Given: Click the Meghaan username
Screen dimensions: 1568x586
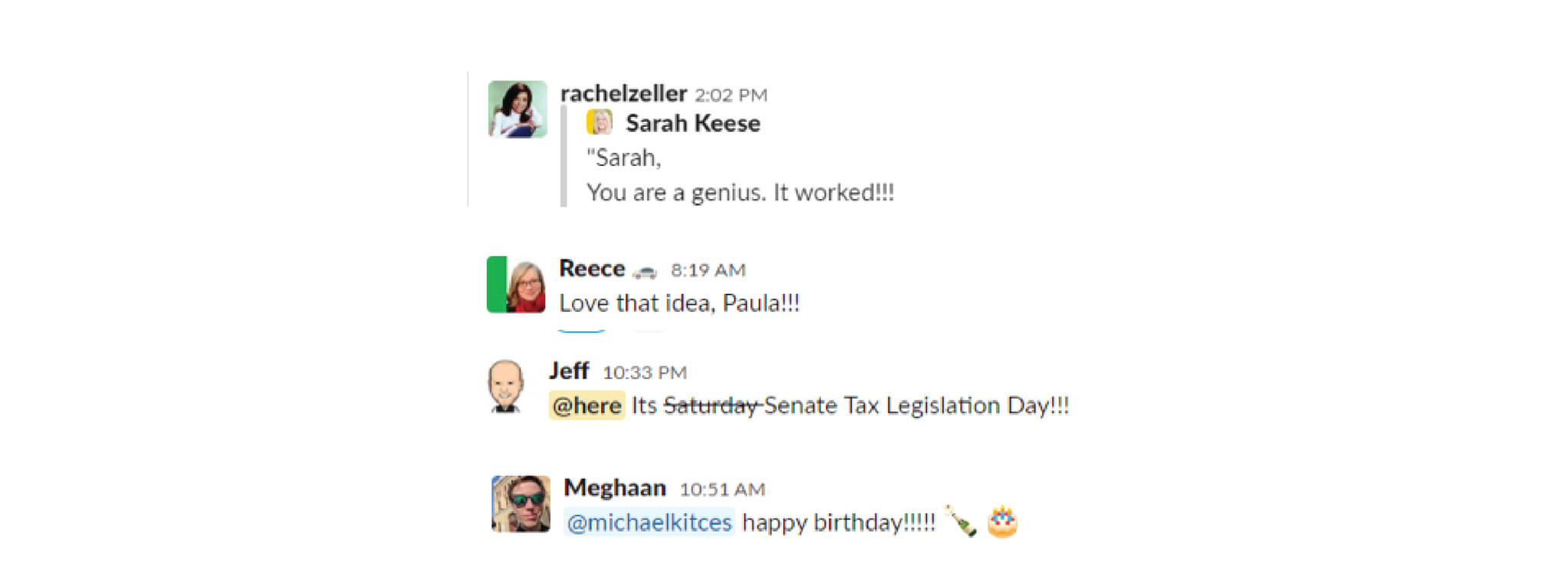Looking at the screenshot, I should click(x=615, y=488).
